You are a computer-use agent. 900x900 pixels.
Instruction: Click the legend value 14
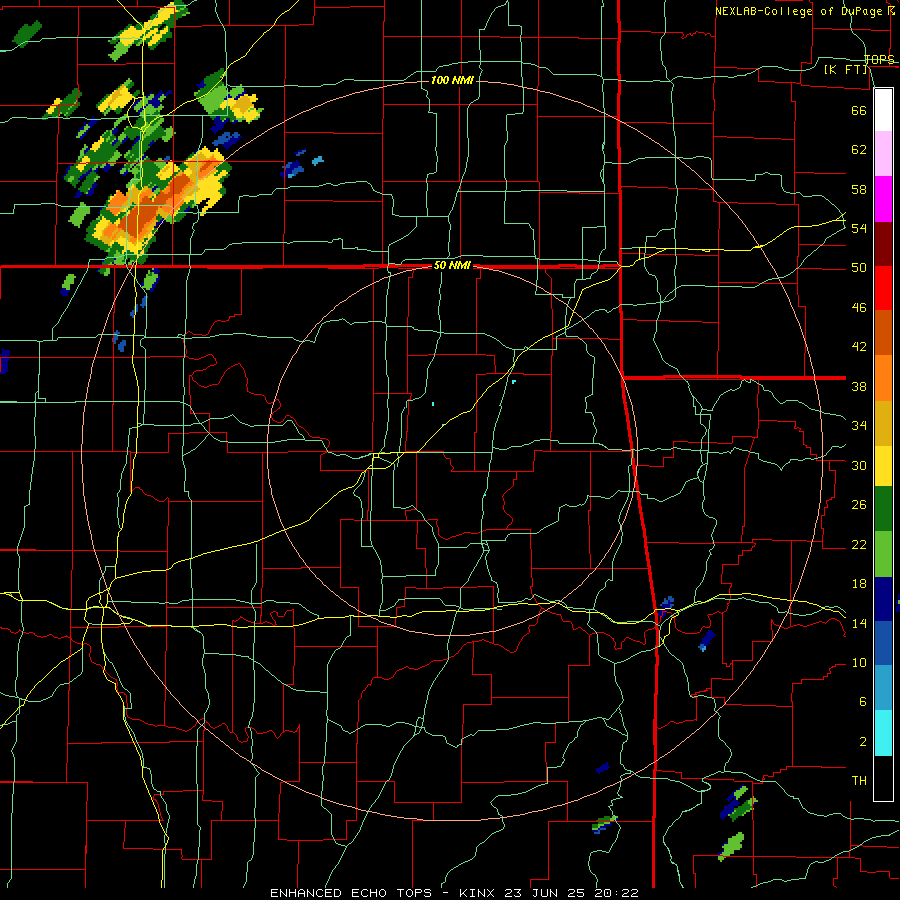click(859, 623)
